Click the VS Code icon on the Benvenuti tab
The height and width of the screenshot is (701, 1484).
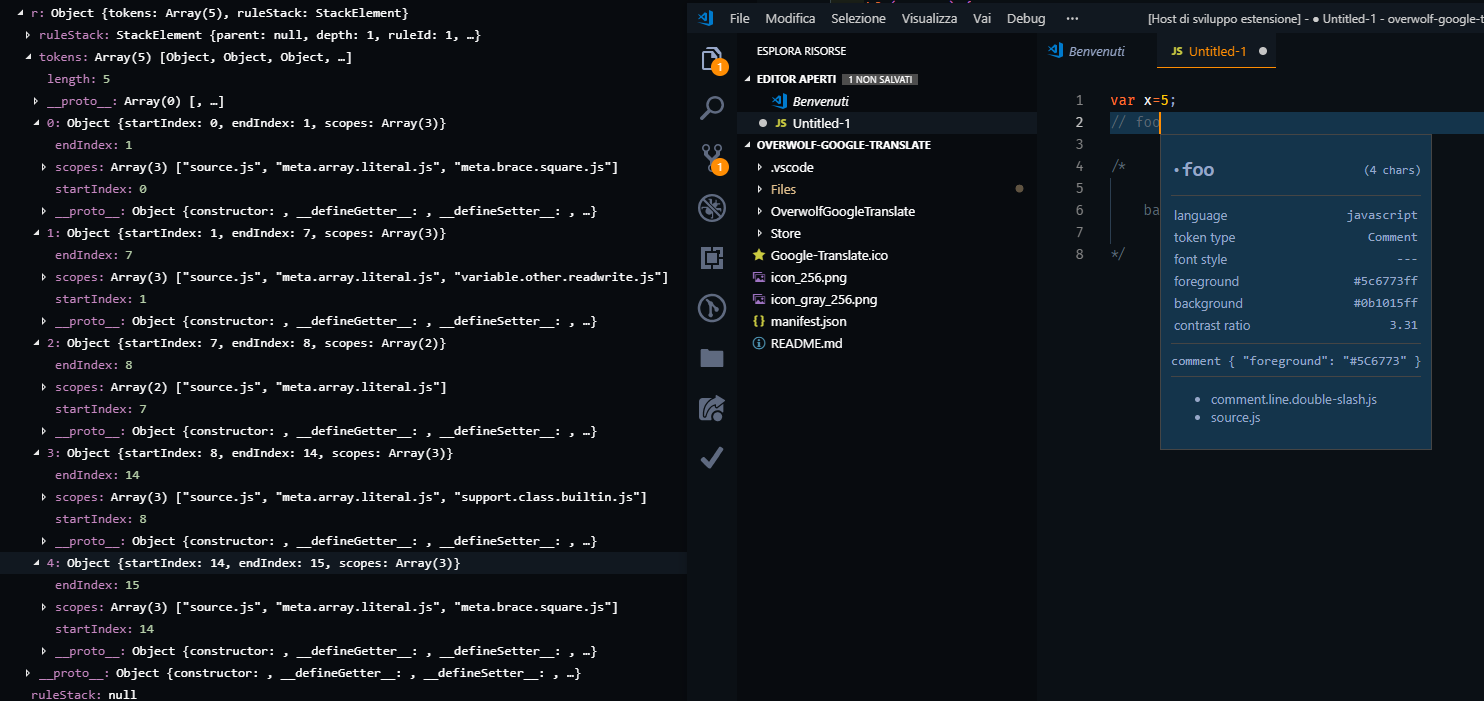coord(1056,51)
